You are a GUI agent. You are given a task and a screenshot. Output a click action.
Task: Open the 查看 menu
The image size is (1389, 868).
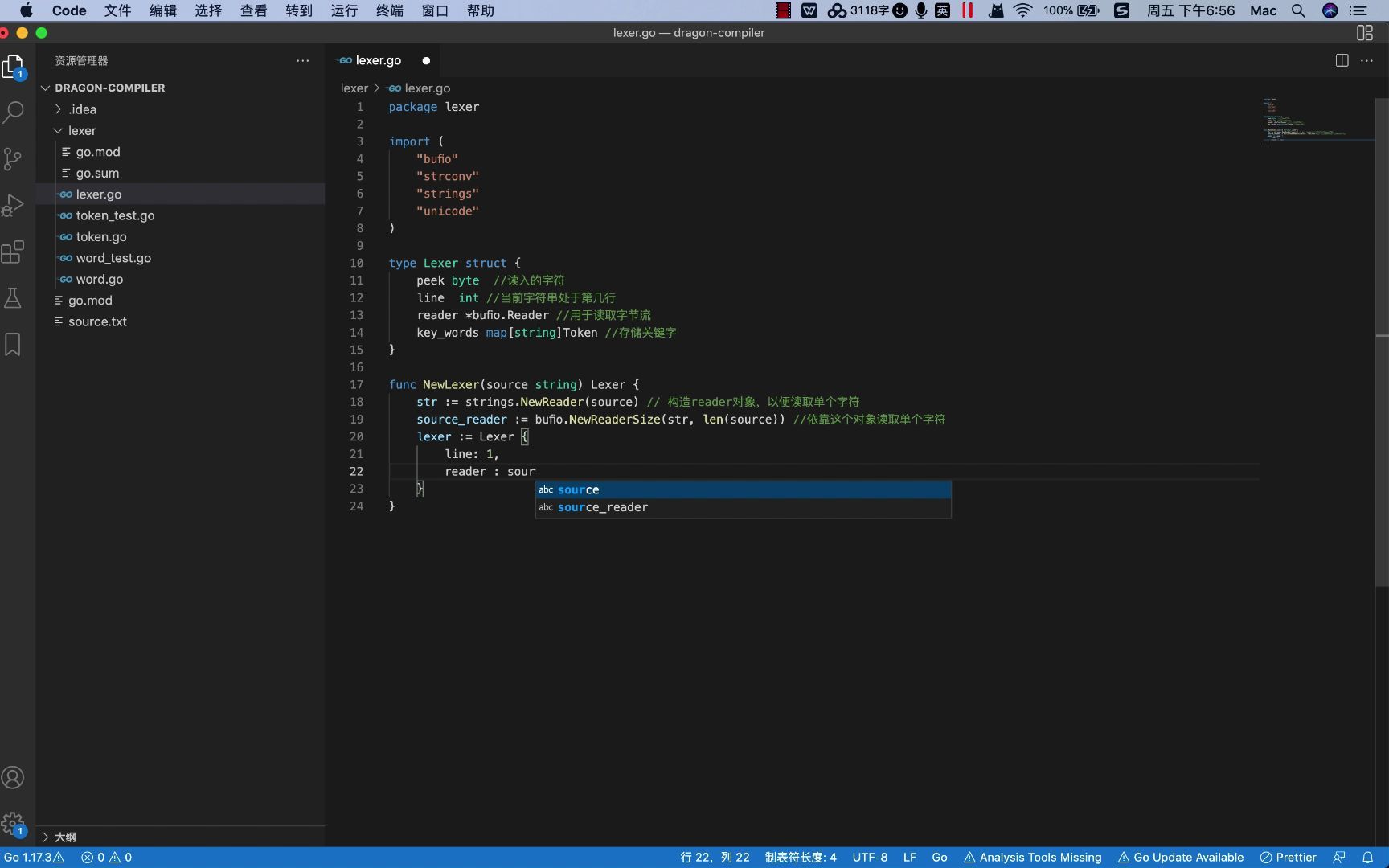[x=254, y=10]
